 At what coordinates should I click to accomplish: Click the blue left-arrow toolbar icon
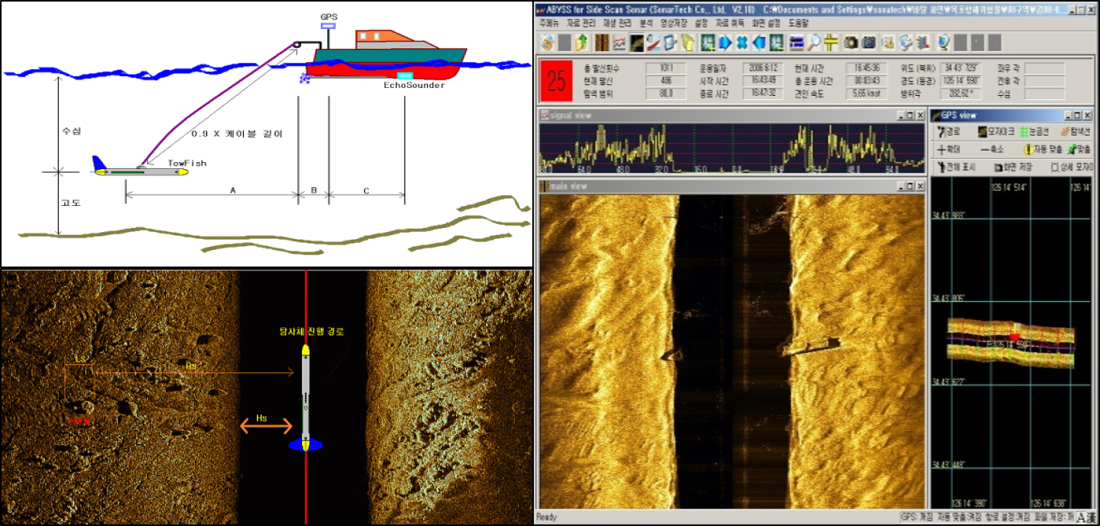click(760, 43)
